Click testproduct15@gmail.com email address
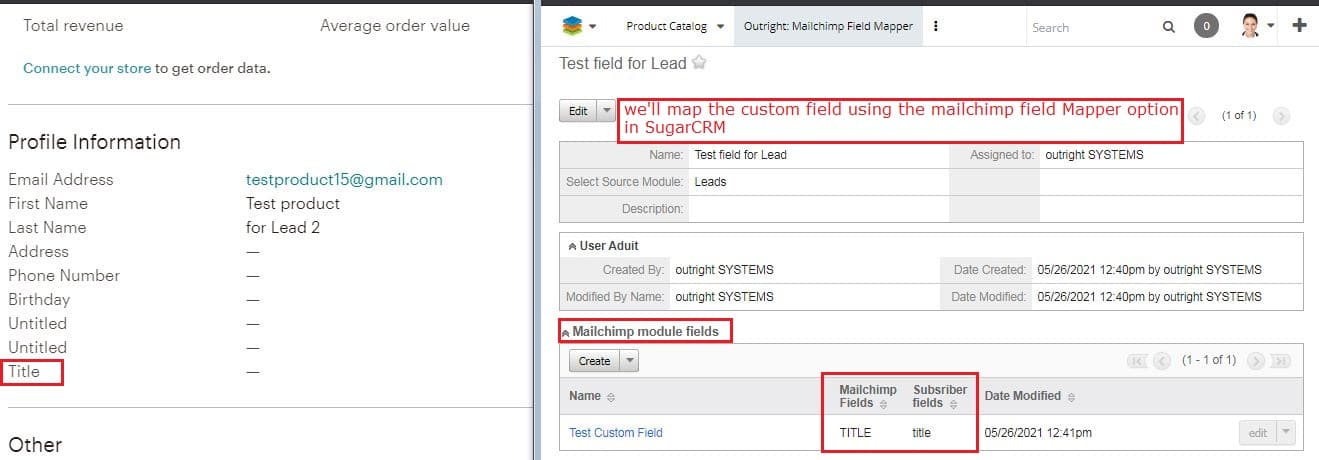Viewport: 1319px width, 460px height. point(344,180)
